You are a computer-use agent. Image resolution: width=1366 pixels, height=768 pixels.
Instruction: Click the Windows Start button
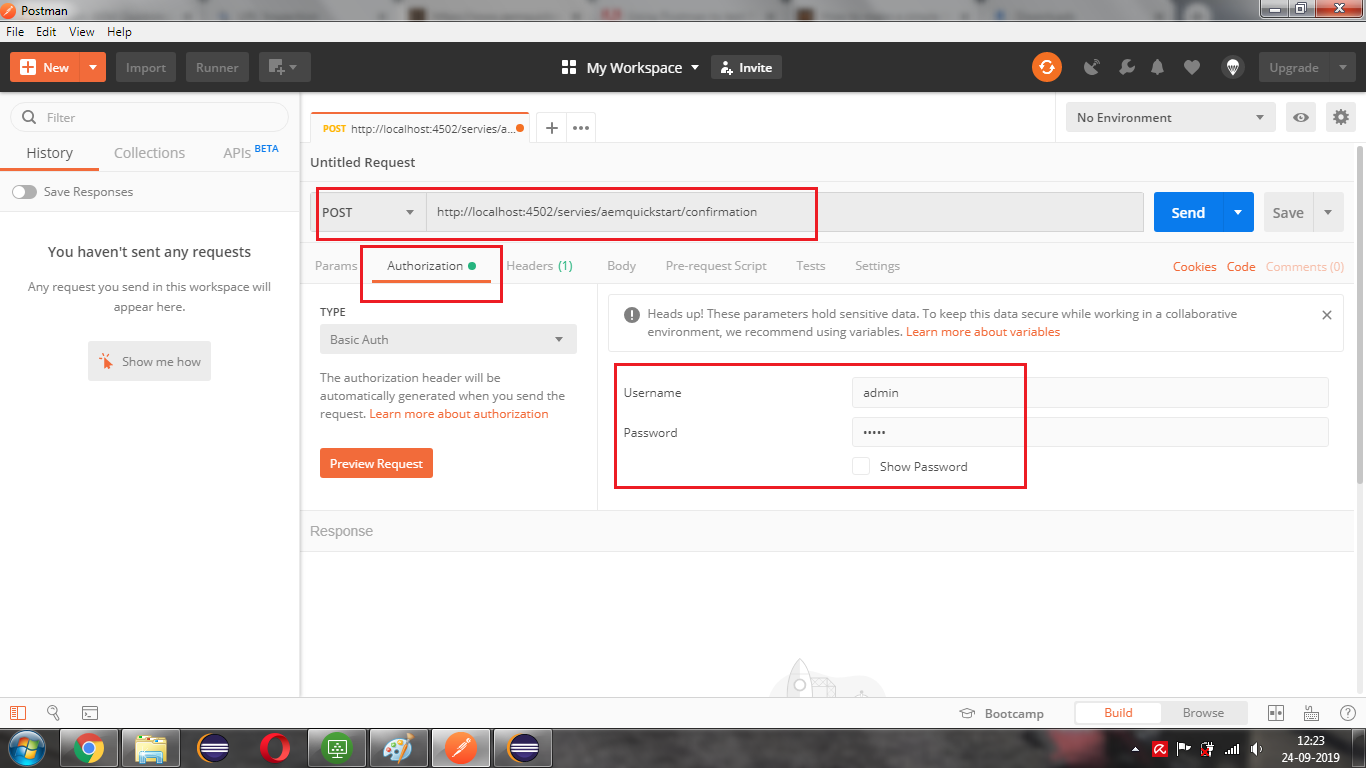click(x=26, y=748)
